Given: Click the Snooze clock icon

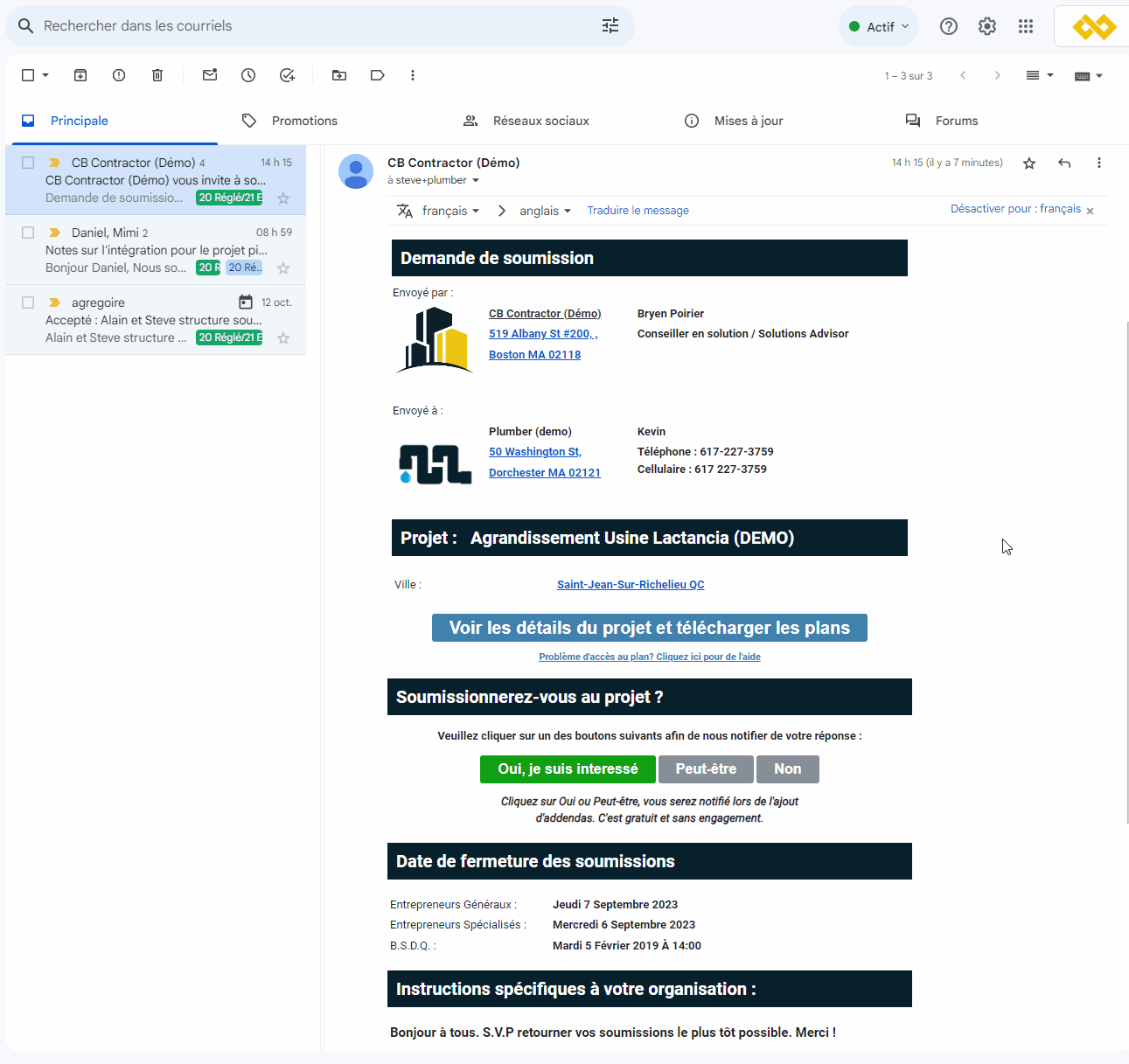Looking at the screenshot, I should 248,75.
